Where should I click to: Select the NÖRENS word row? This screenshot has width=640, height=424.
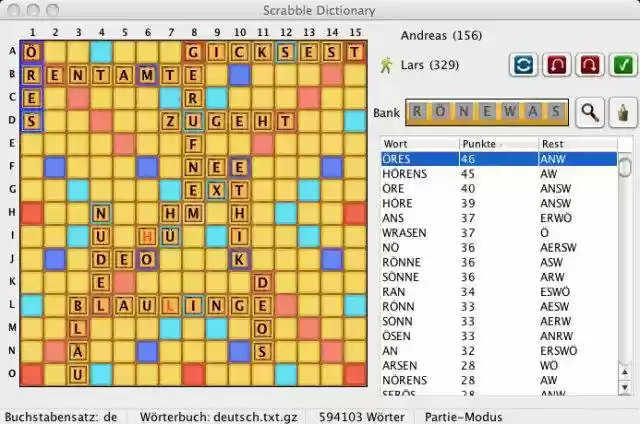[x=499, y=380]
